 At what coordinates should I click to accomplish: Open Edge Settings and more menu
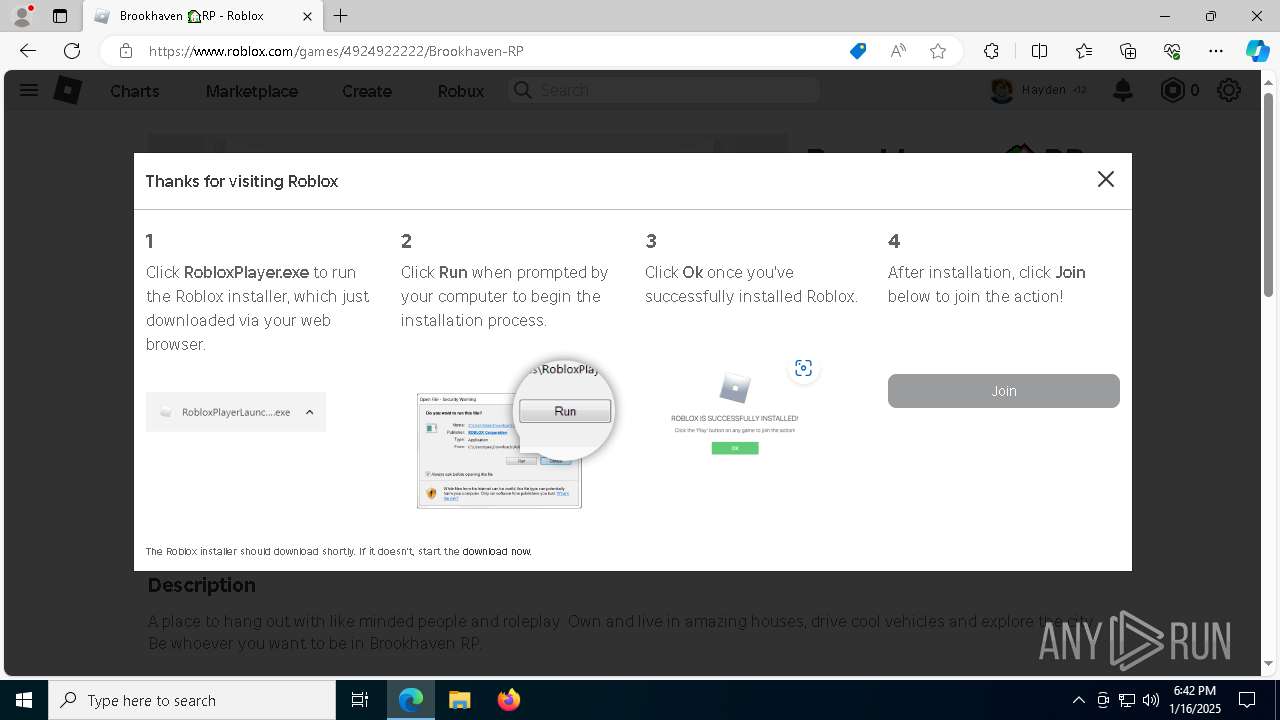click(1216, 51)
